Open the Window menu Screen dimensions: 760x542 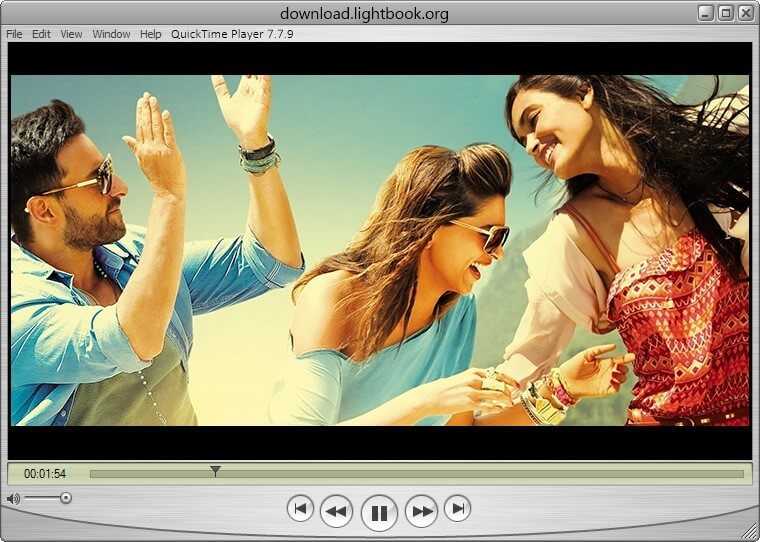[111, 34]
